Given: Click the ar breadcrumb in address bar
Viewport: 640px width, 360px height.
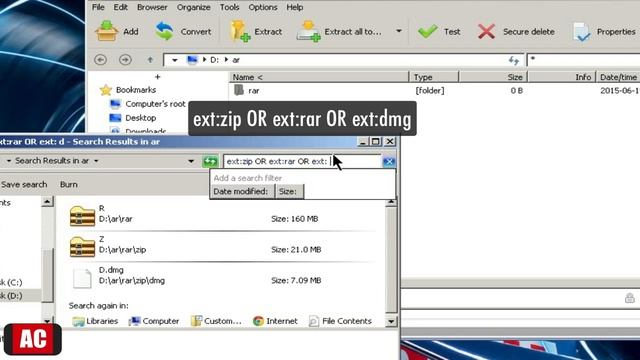Looking at the screenshot, I should click(x=236, y=60).
